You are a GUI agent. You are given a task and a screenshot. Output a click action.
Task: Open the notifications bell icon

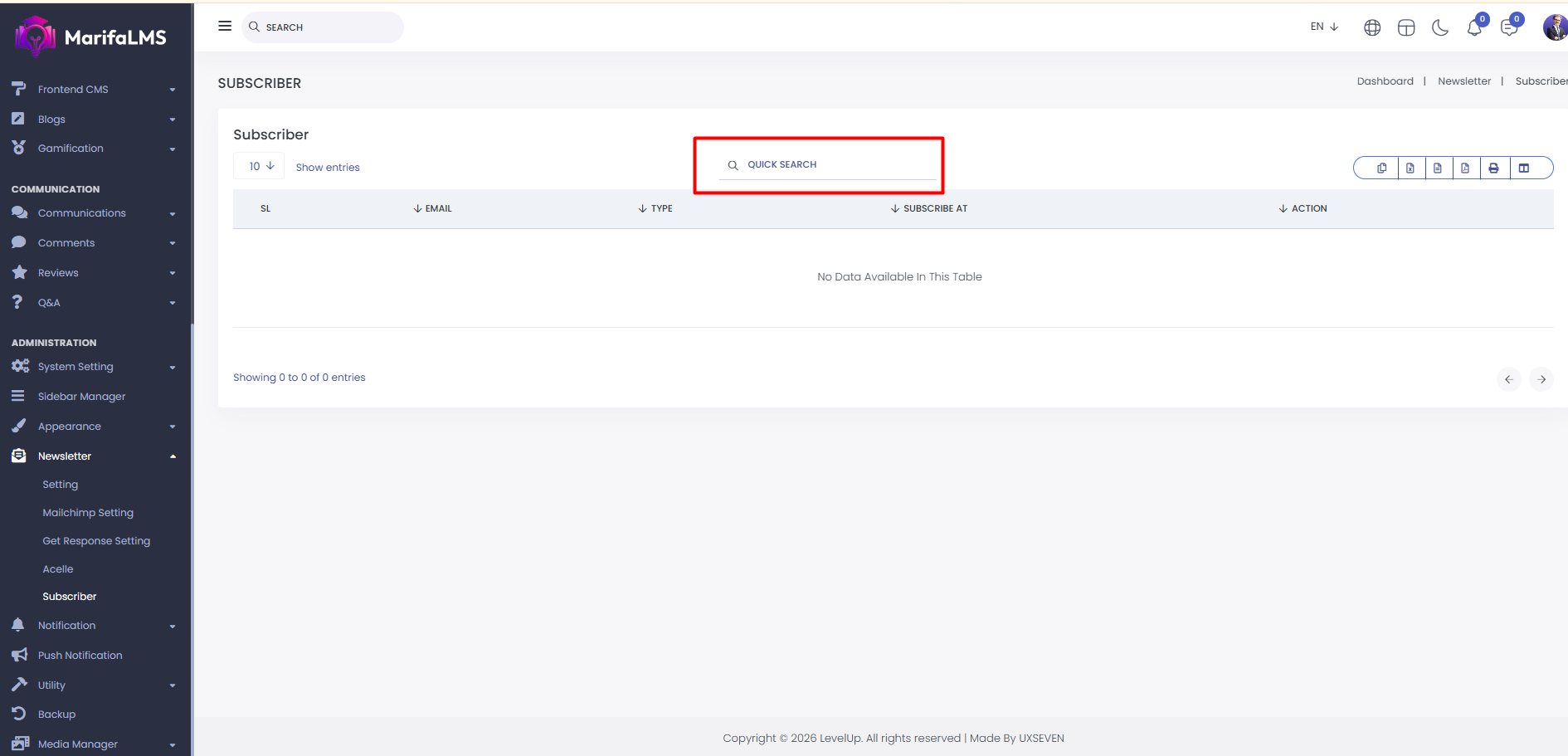coord(1474,28)
